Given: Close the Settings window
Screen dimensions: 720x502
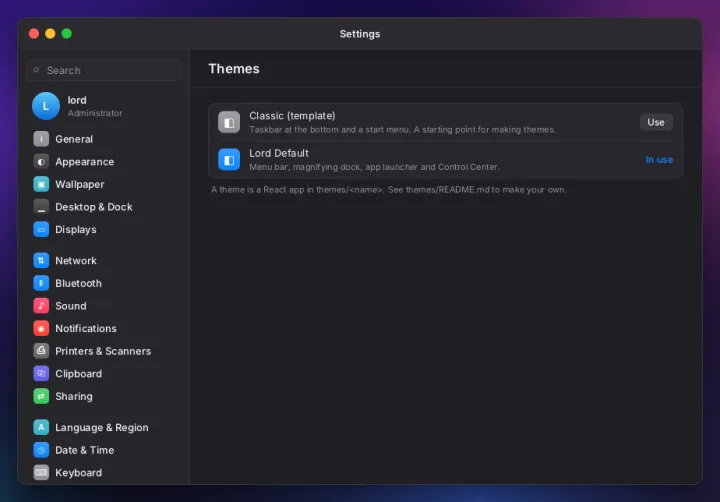Looking at the screenshot, I should 34,34.
